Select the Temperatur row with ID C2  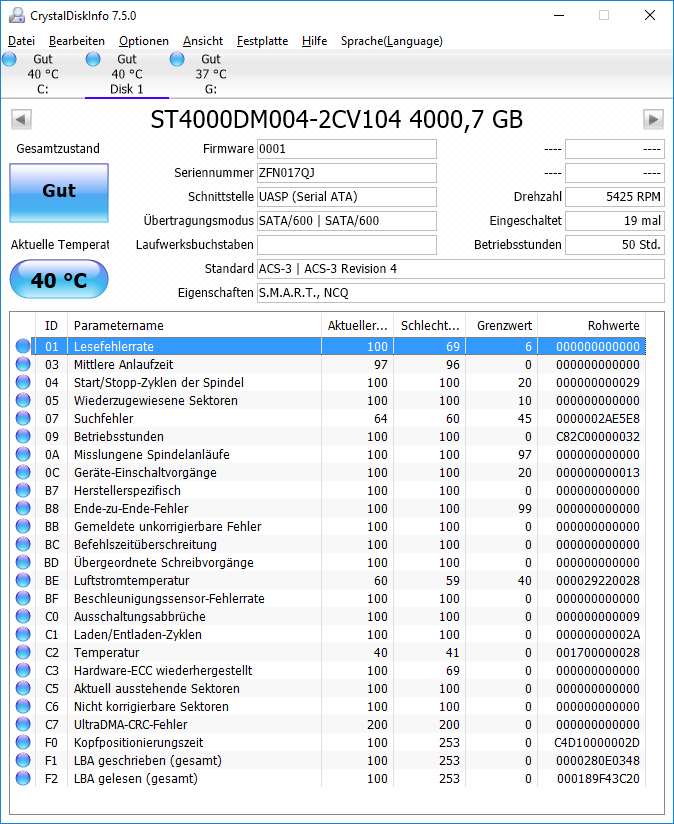(x=328, y=652)
